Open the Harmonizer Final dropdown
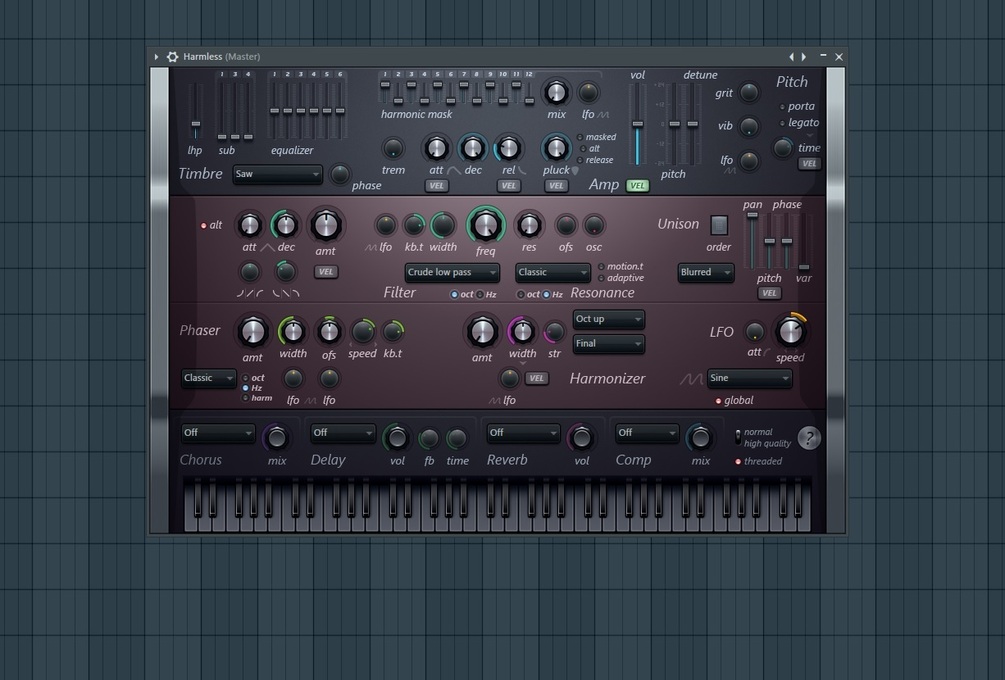 pos(608,344)
